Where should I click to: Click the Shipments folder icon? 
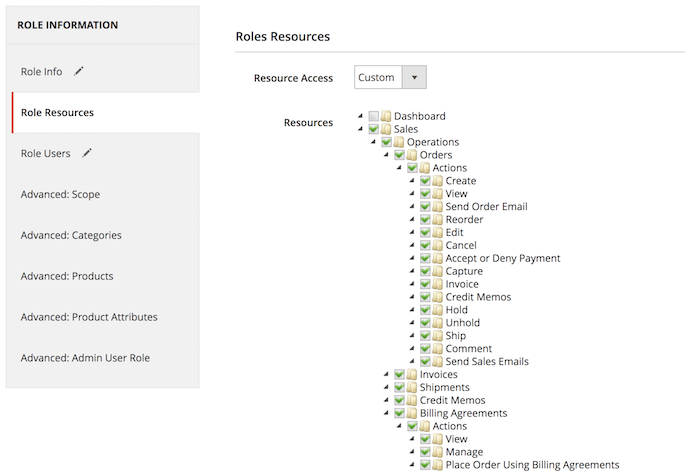pos(412,388)
